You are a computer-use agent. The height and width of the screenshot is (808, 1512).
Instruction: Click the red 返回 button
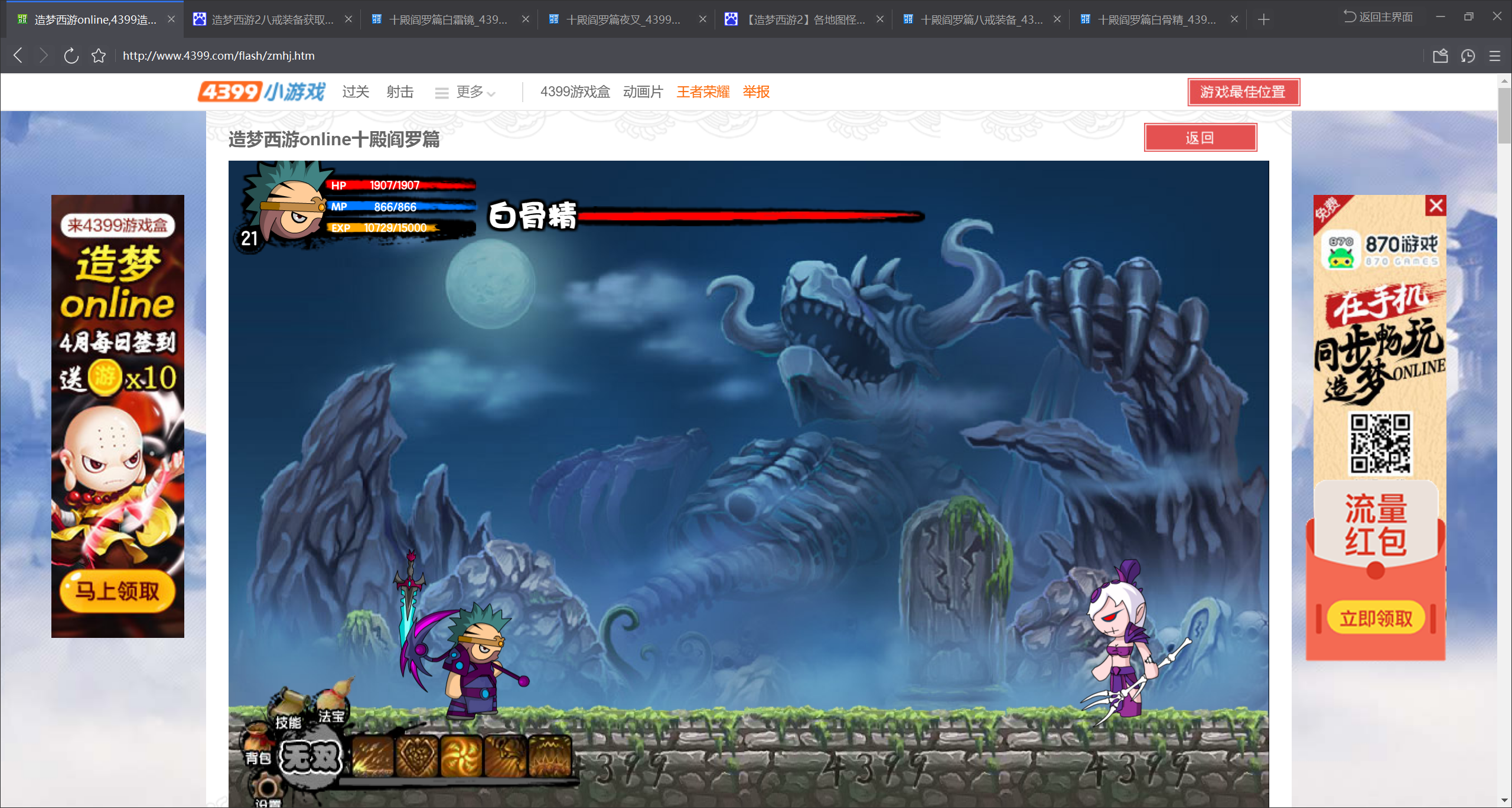coord(1200,138)
